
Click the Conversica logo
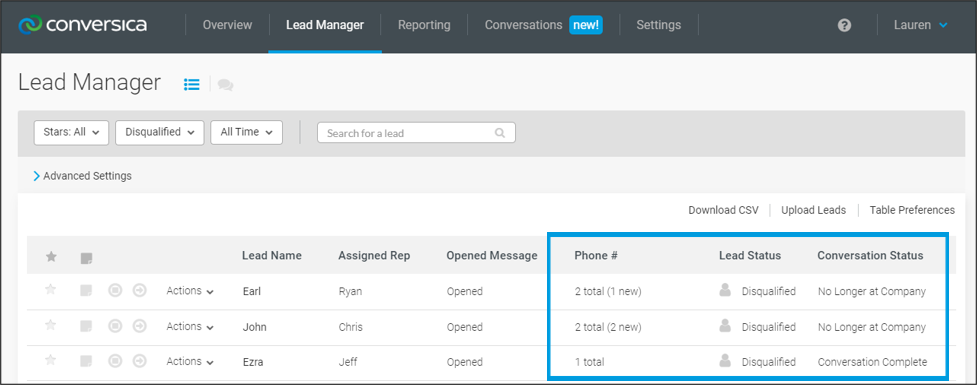click(83, 25)
